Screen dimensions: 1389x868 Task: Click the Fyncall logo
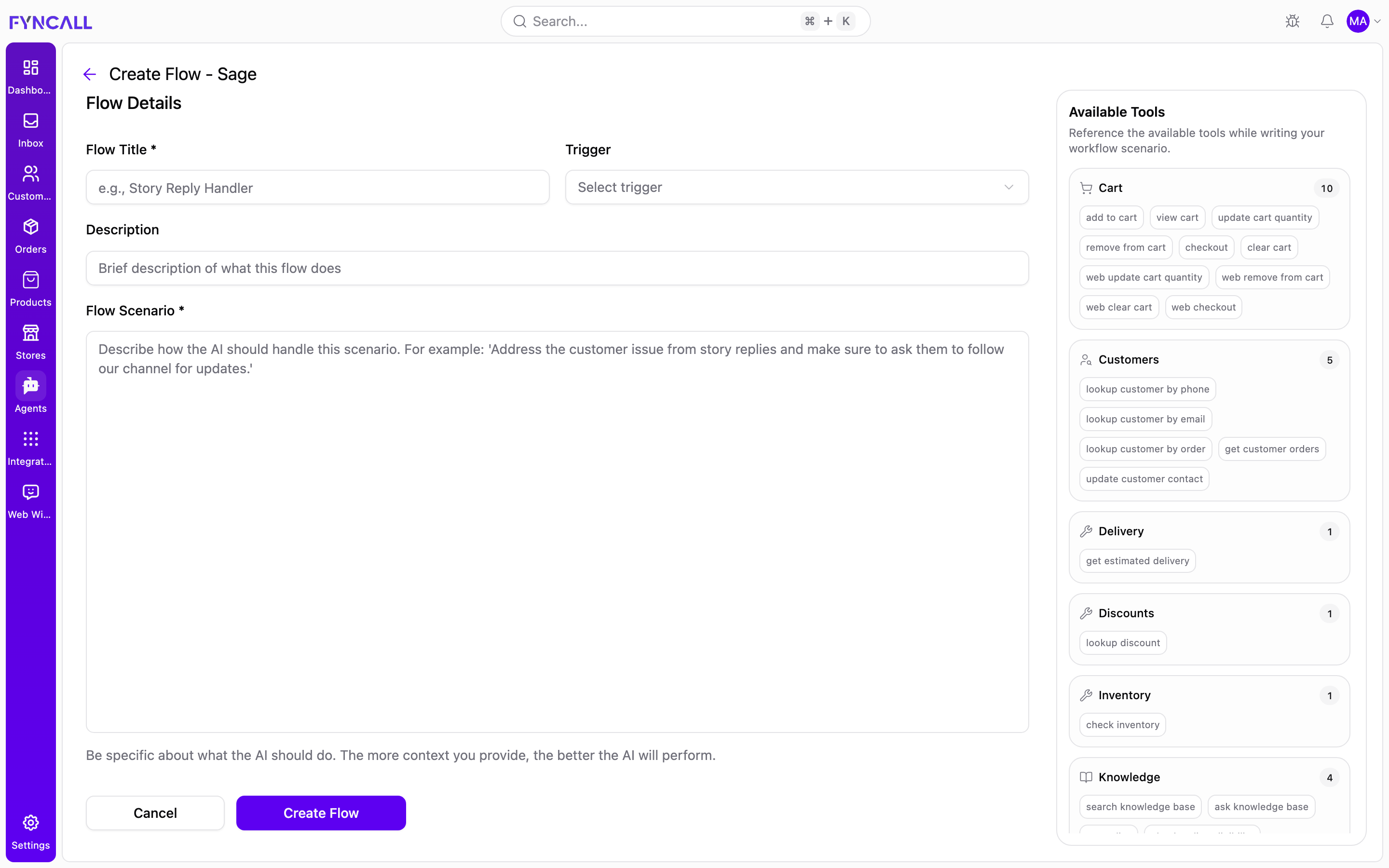click(51, 22)
